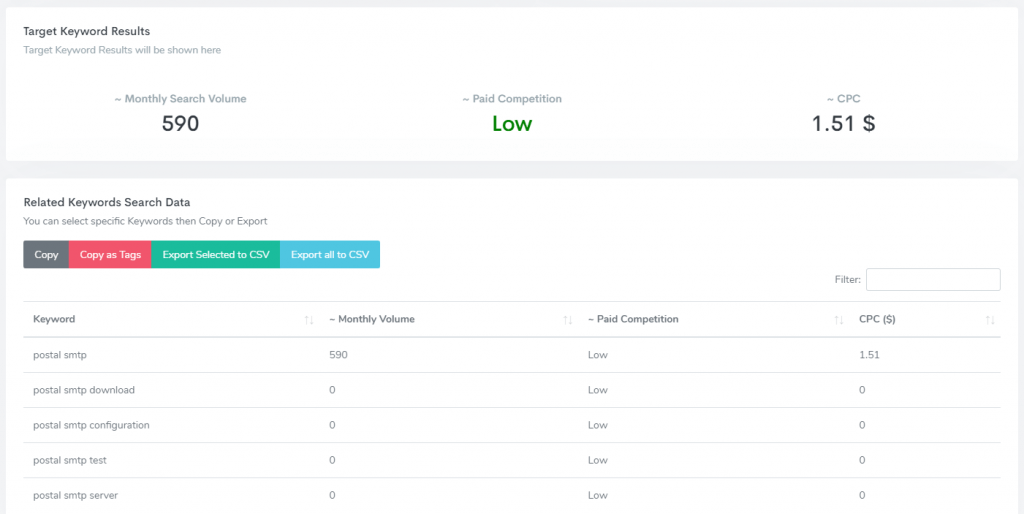Click the 590 monthly search volume value

[x=180, y=124]
